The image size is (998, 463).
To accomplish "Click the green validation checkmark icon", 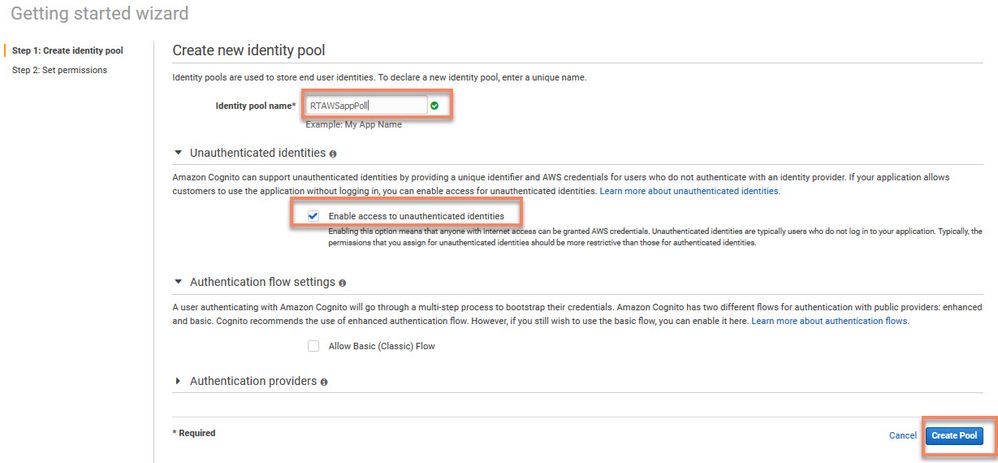I will point(434,105).
